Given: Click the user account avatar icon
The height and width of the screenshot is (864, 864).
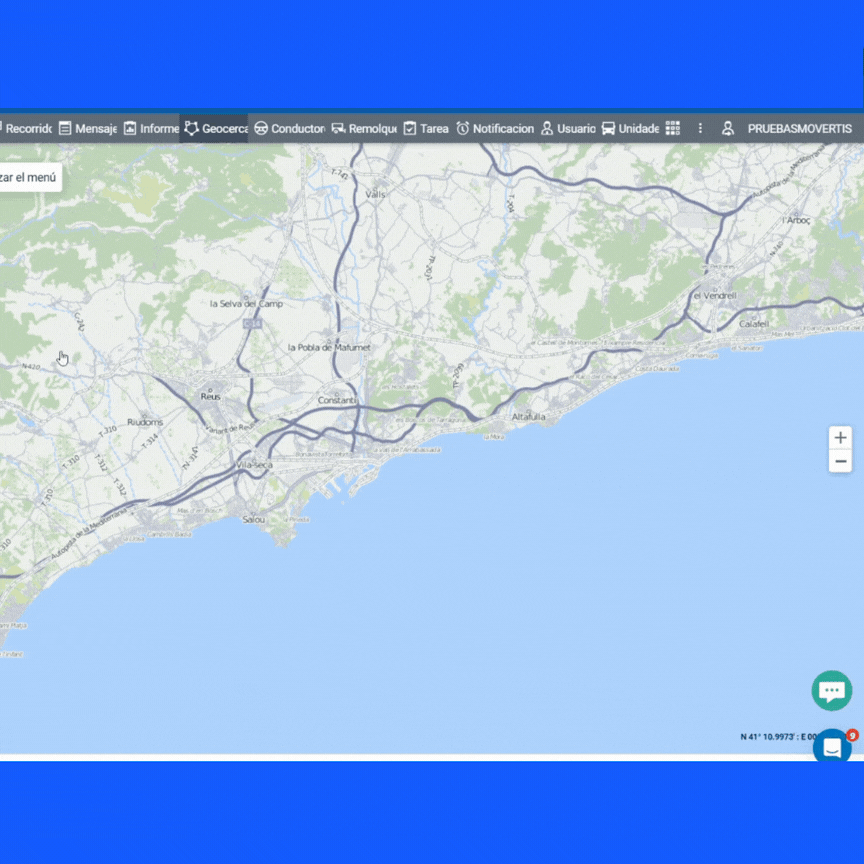Looking at the screenshot, I should click(728, 128).
